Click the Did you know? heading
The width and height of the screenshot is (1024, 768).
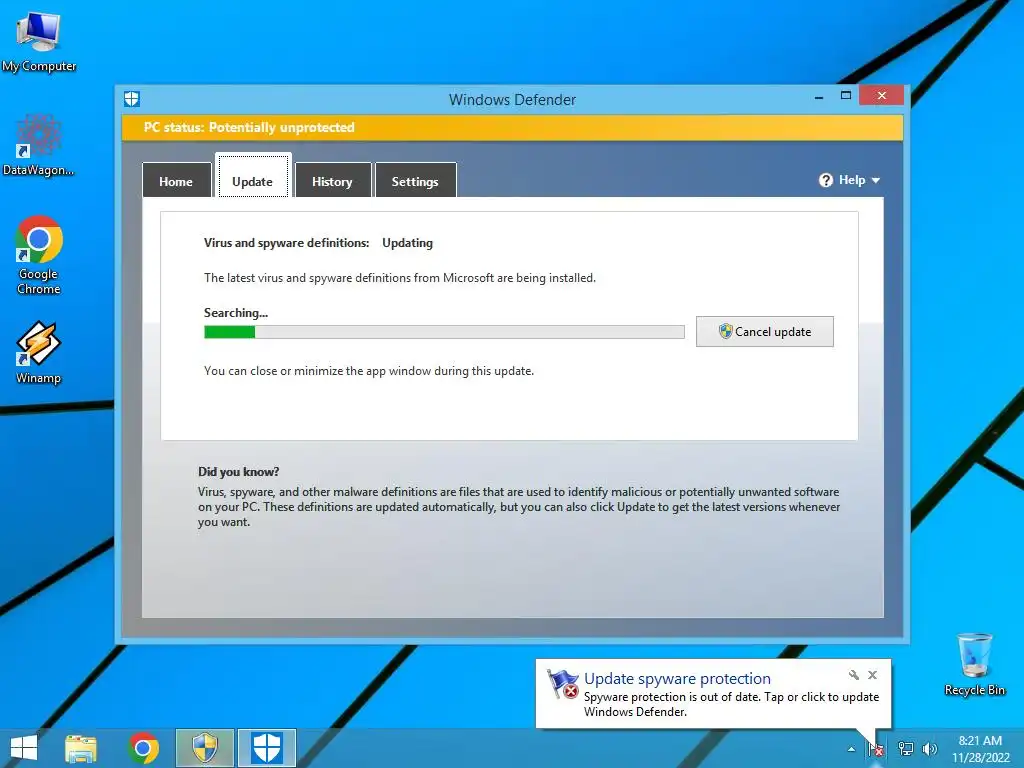coord(238,472)
